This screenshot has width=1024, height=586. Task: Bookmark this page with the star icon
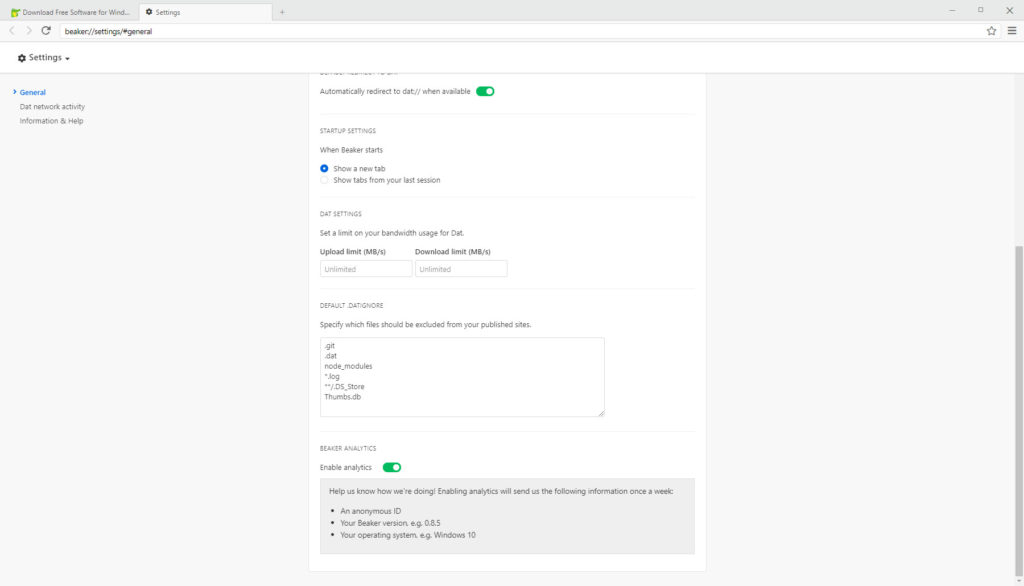[991, 31]
